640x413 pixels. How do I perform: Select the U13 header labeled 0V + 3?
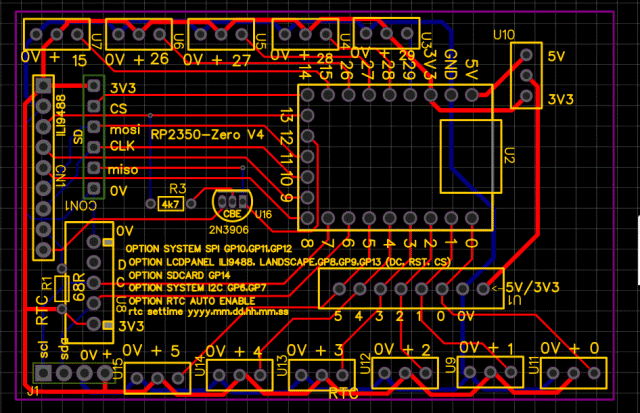point(315,372)
